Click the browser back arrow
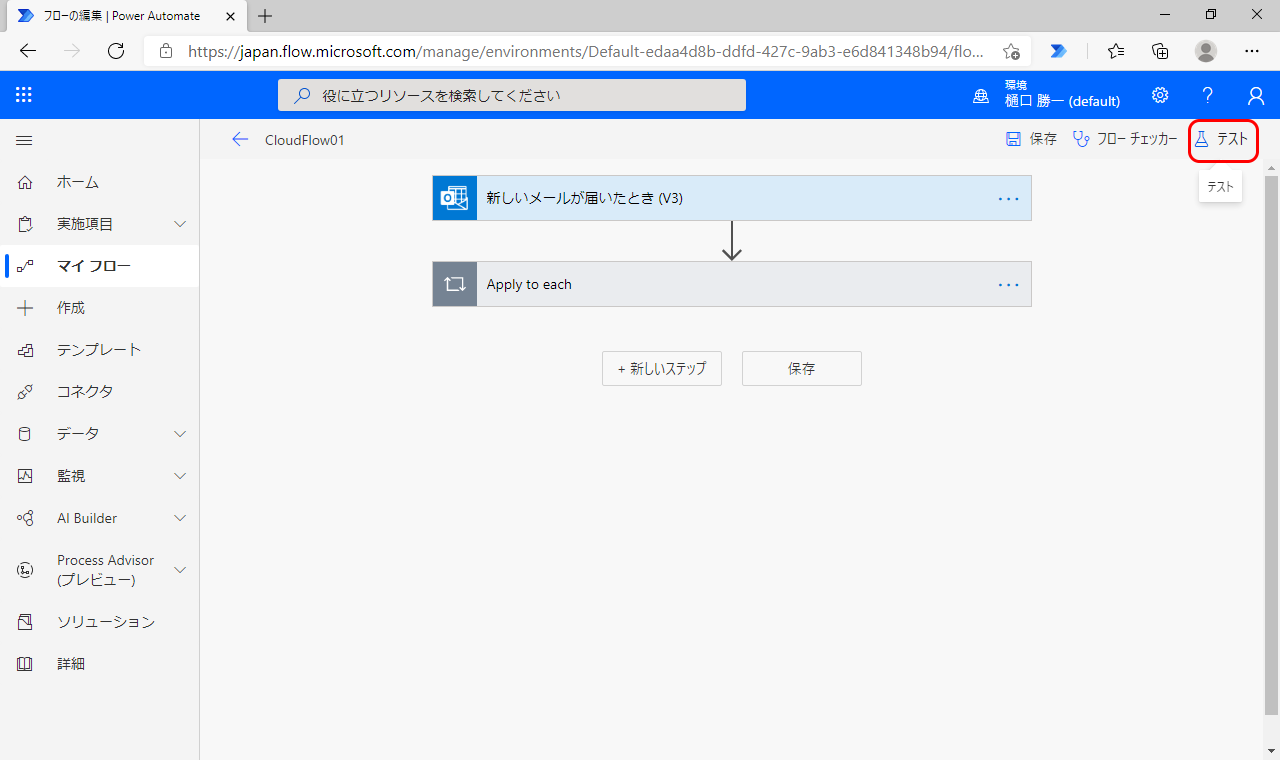Image resolution: width=1280 pixels, height=760 pixels. [x=28, y=51]
